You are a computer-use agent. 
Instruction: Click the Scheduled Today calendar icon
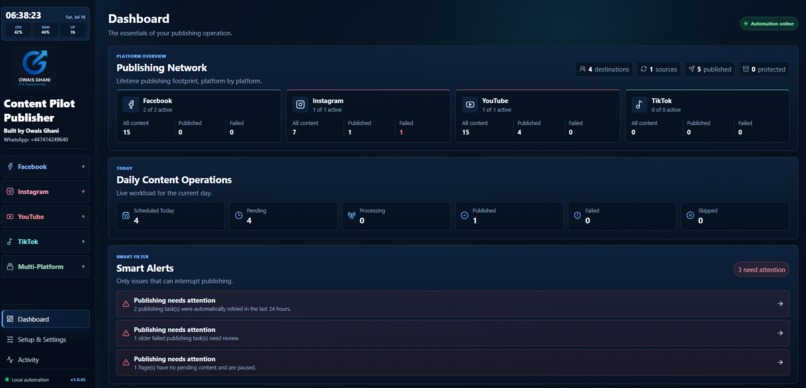tap(126, 216)
